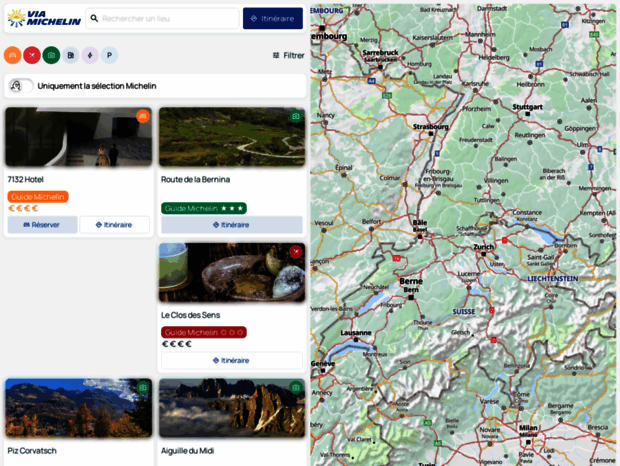Open the Route de la Bernina photo
This screenshot has width=620, height=466.
click(x=232, y=137)
